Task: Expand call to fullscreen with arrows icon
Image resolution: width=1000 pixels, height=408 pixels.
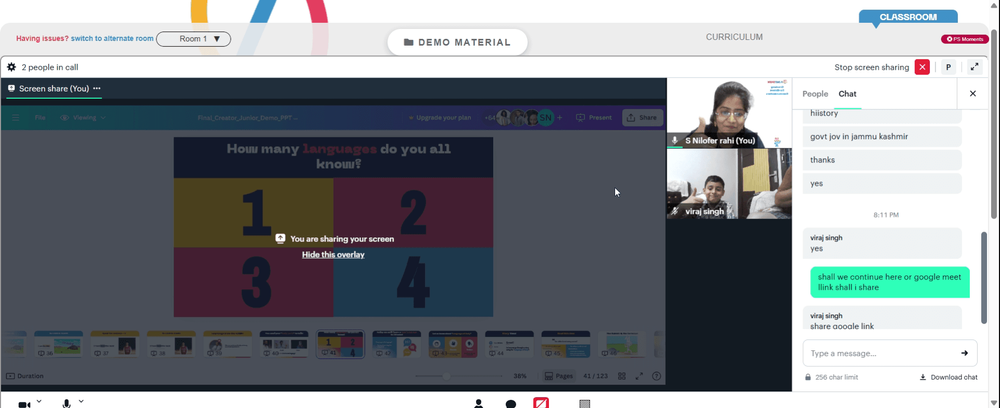Action: (974, 67)
